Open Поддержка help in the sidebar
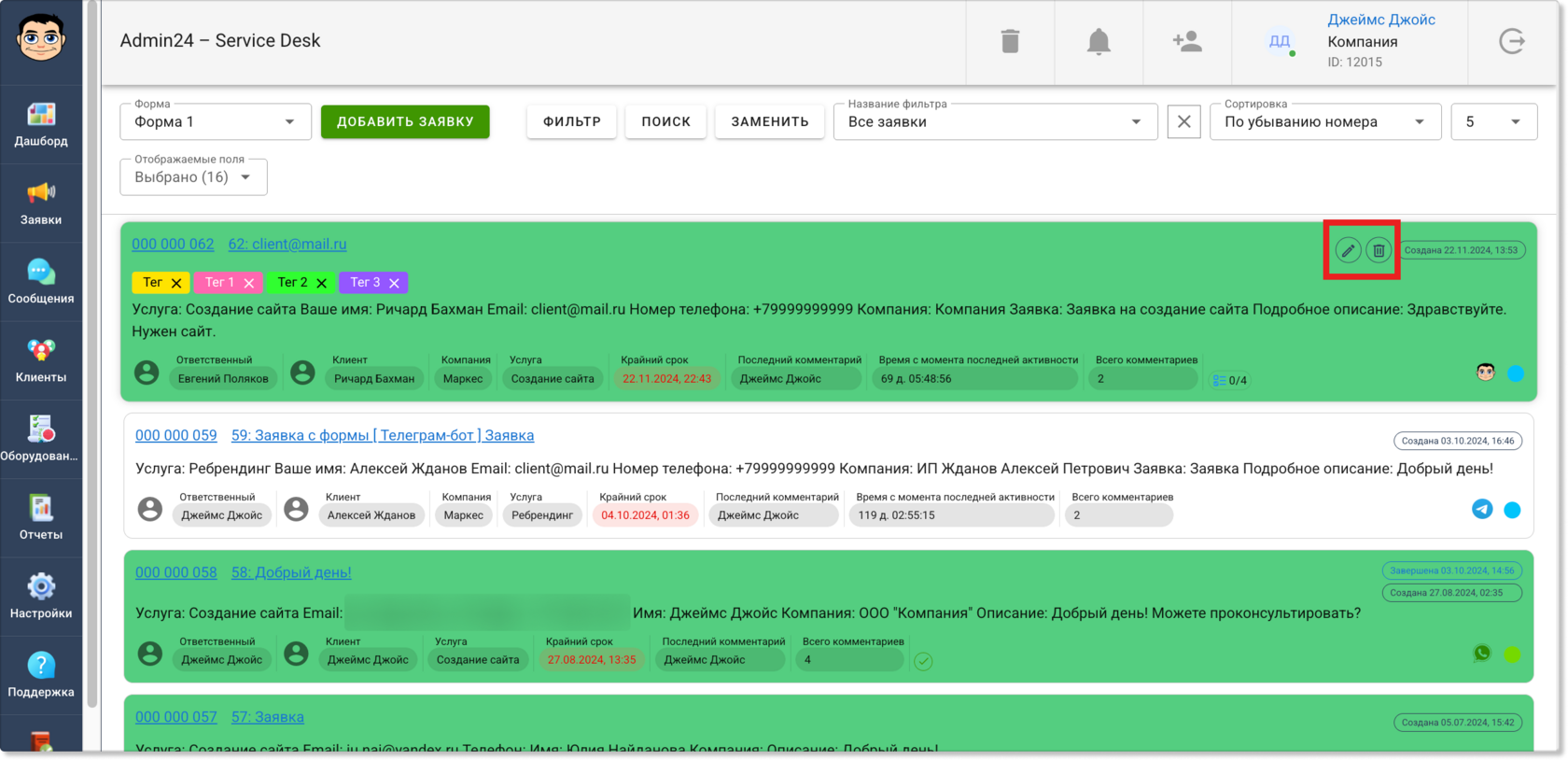This screenshot has width=1568, height=760. 41,674
